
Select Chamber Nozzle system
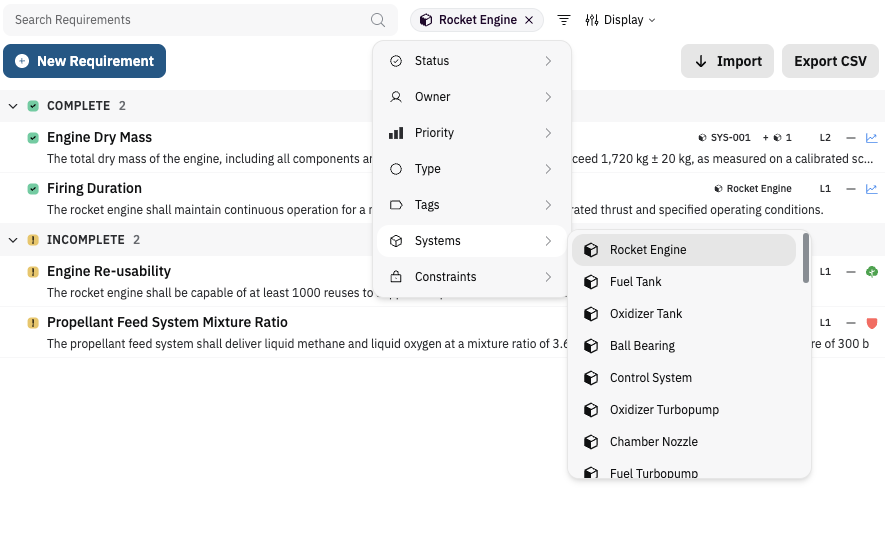click(684, 442)
